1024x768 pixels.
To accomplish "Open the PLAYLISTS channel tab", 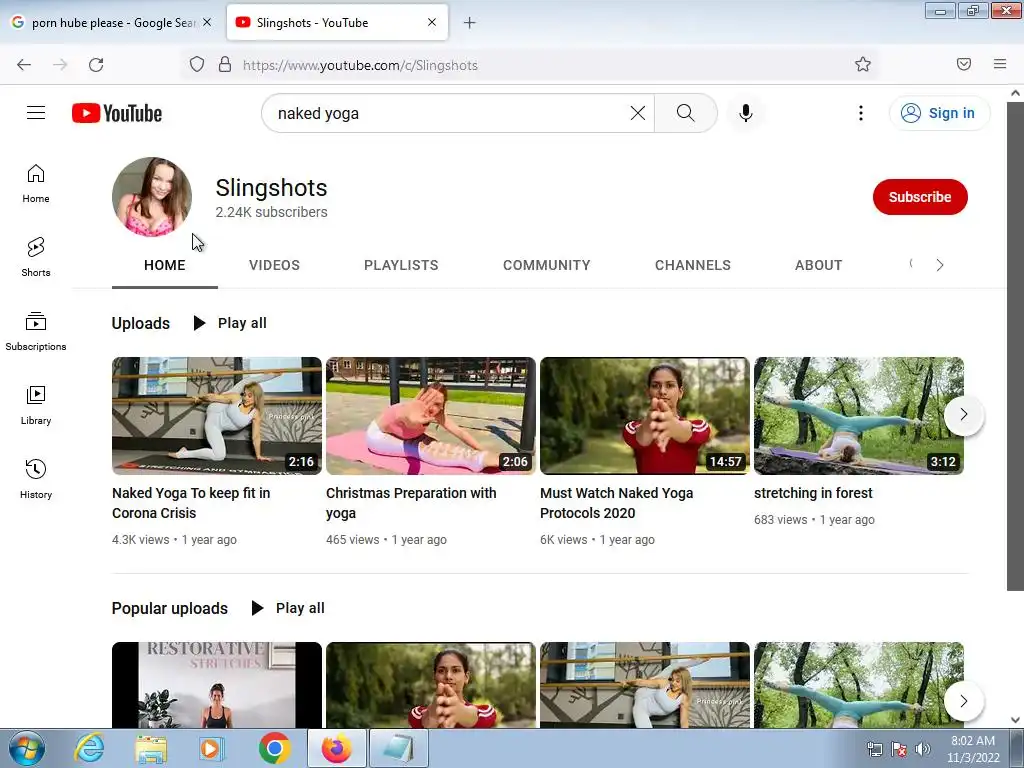I will tap(401, 265).
